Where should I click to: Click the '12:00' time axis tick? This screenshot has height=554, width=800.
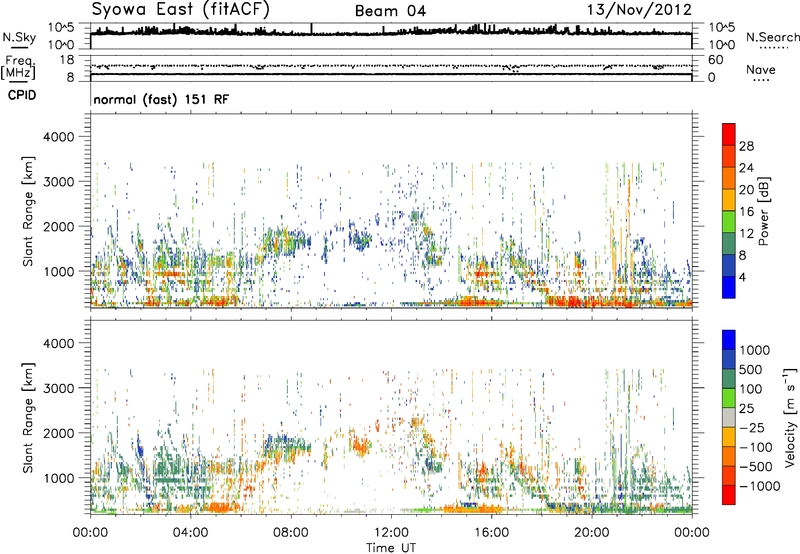tap(391, 533)
